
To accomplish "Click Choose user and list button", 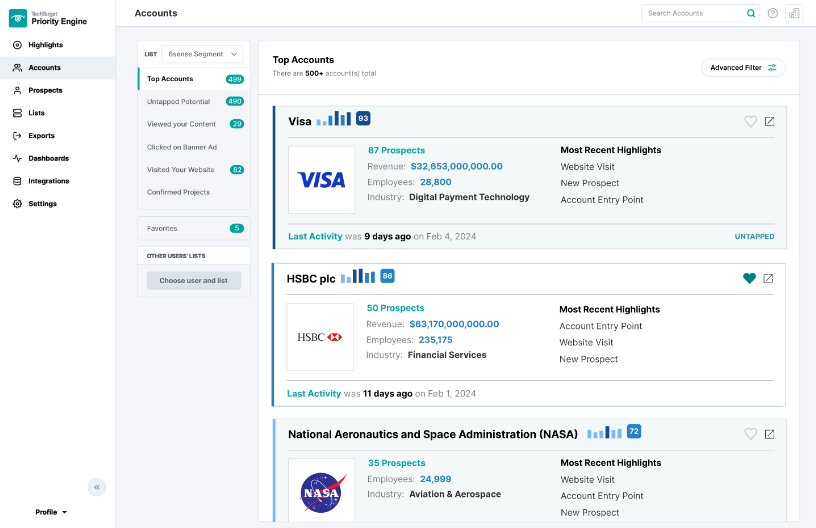I will [194, 280].
